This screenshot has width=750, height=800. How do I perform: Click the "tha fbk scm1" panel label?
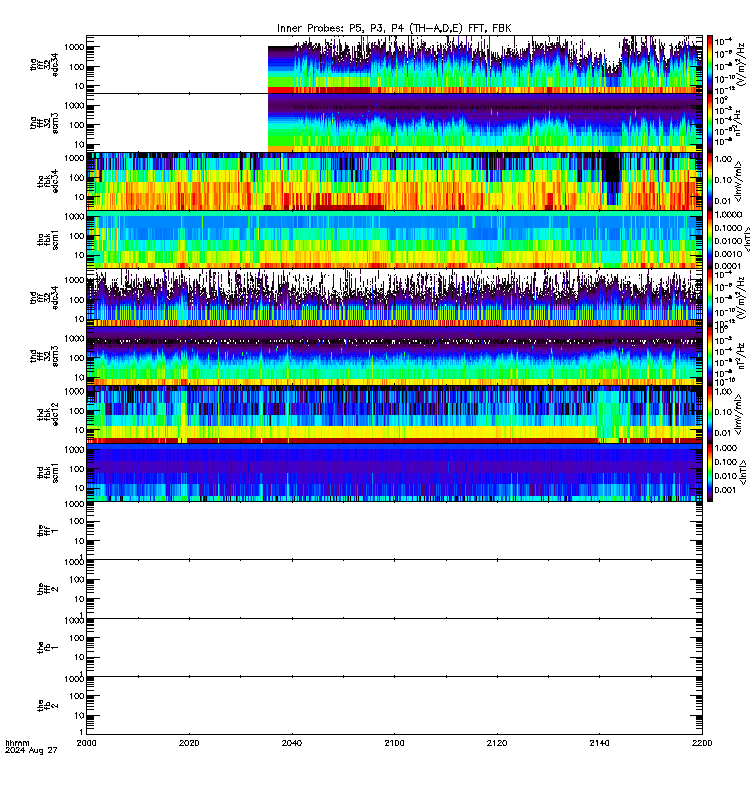(48, 240)
